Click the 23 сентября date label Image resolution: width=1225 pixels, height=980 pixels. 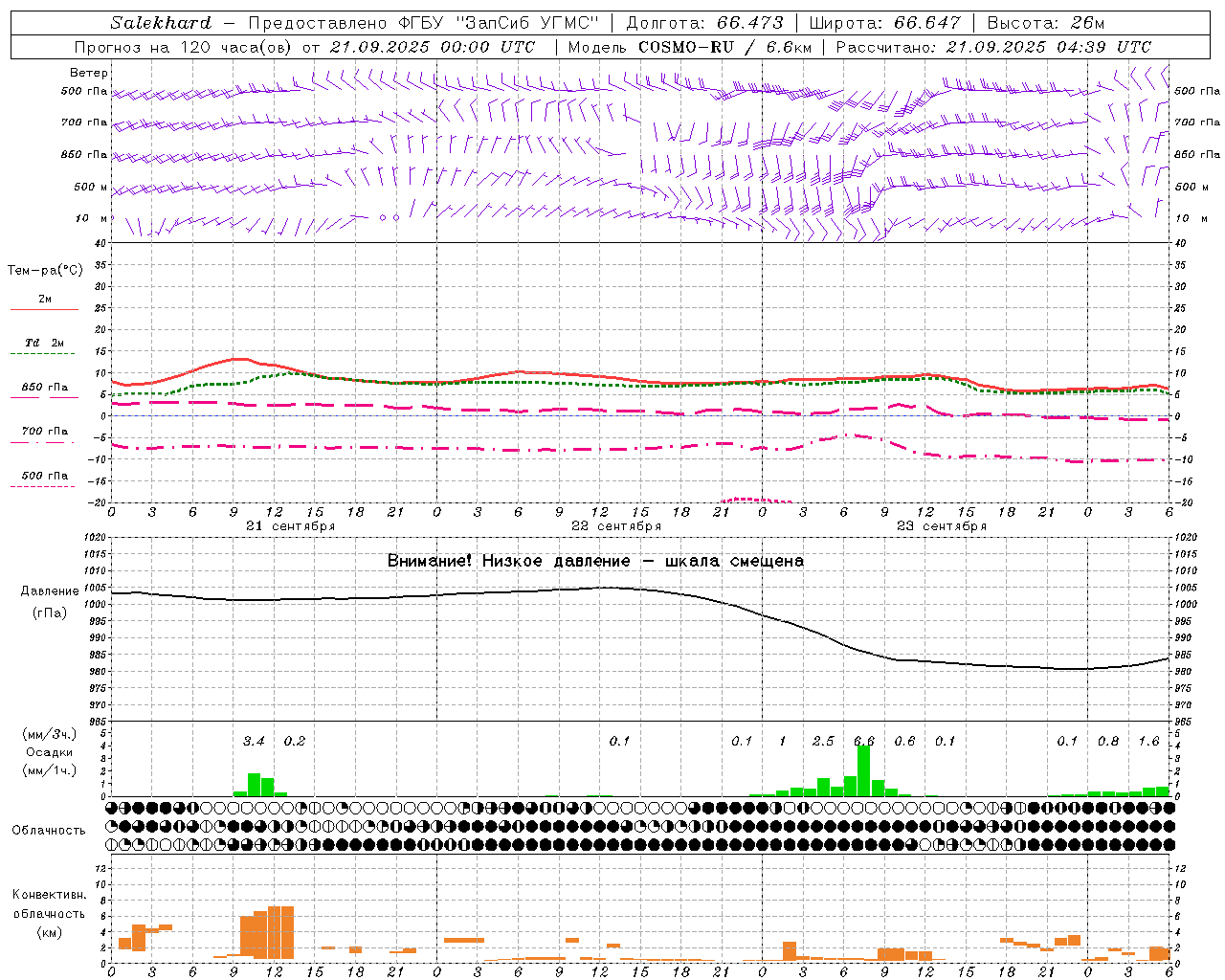[x=941, y=526]
